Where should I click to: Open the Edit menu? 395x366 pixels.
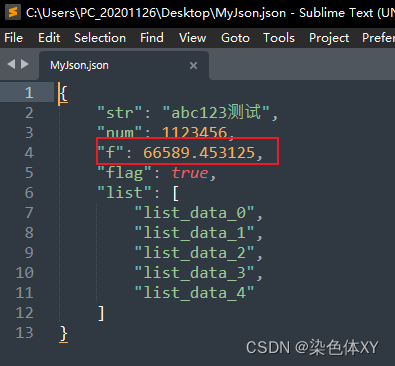coord(49,38)
